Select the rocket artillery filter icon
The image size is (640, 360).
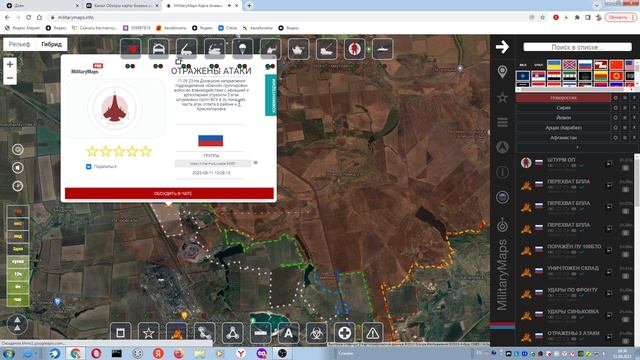point(187,49)
